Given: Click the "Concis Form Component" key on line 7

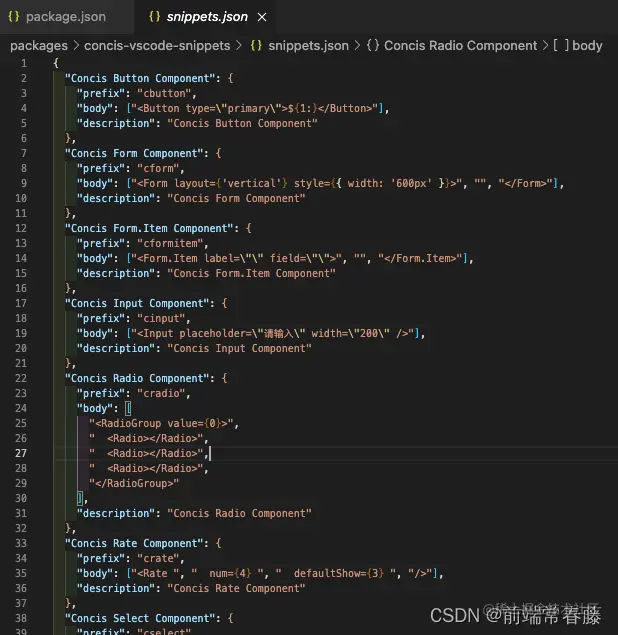Looking at the screenshot, I should click(x=134, y=153).
